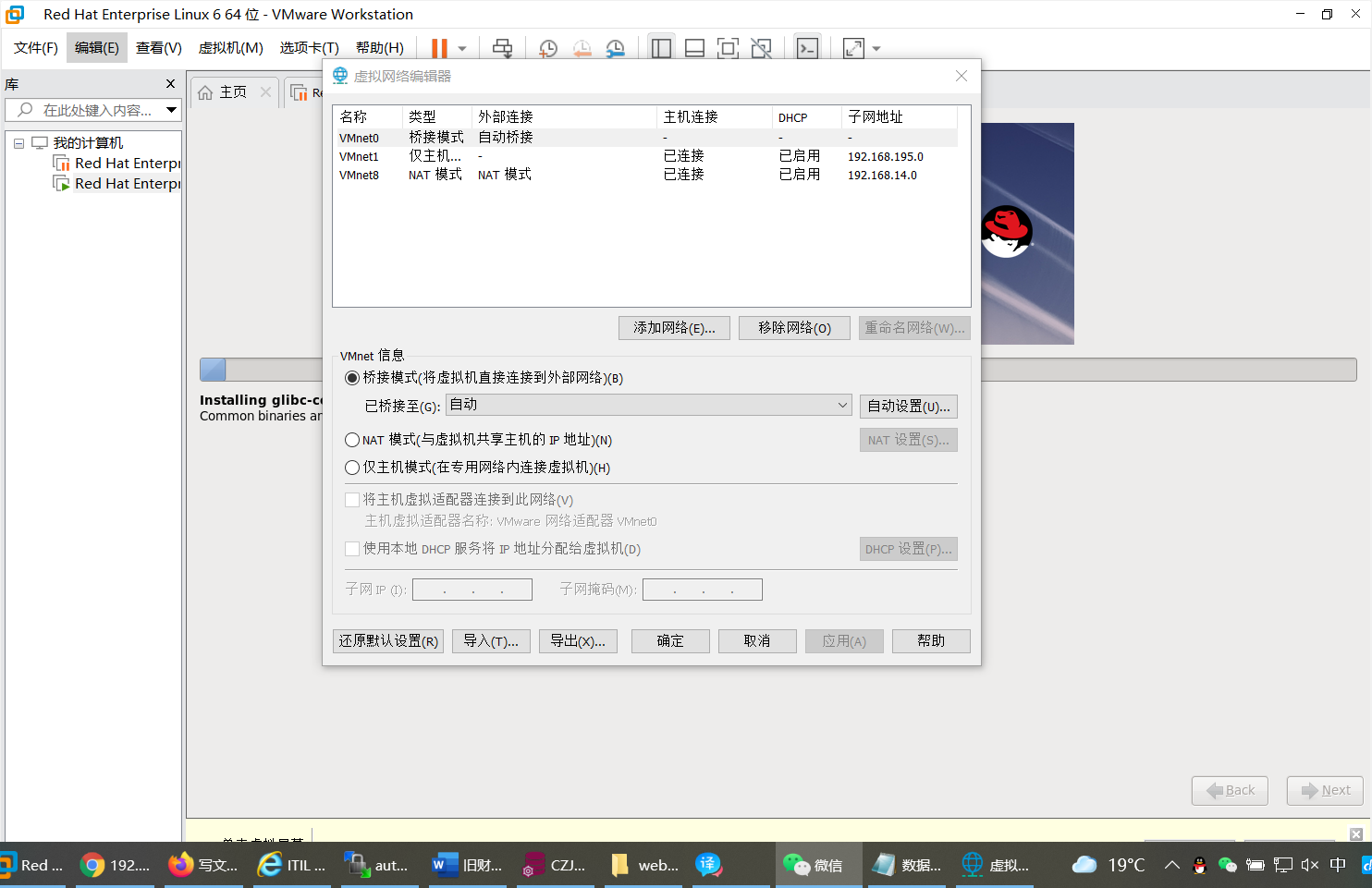Toggle the thumbnail bar view icon
This screenshot has height=888, width=1372.
click(x=694, y=48)
